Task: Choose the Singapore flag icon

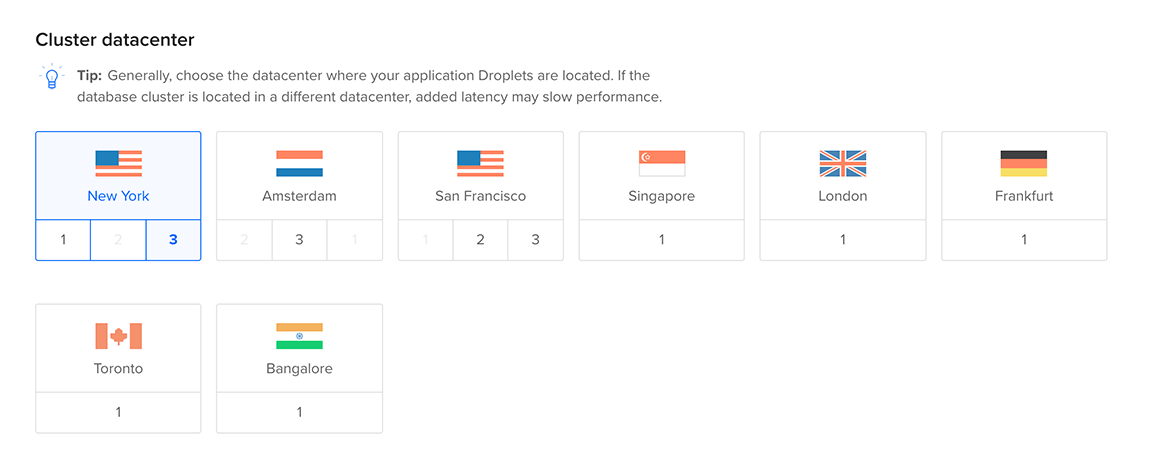Action: [662, 164]
